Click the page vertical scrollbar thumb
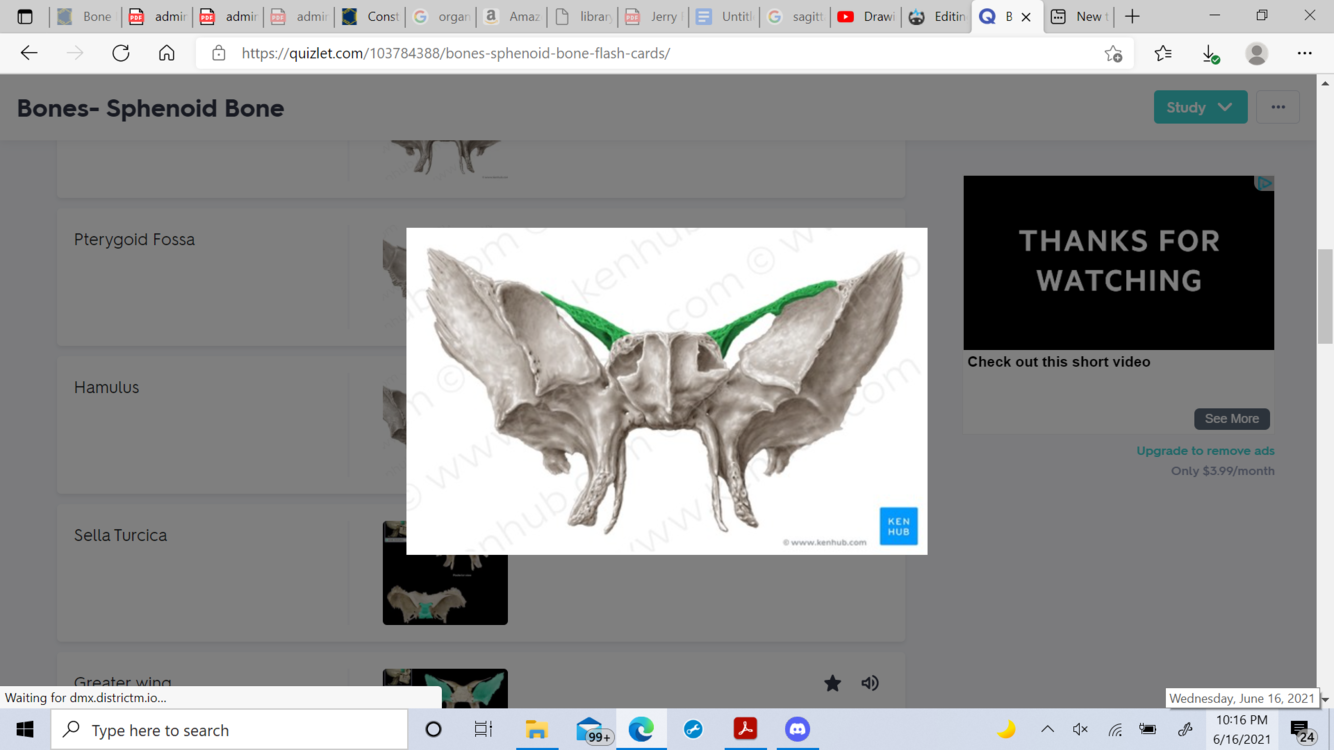The image size is (1334, 750). point(1325,297)
